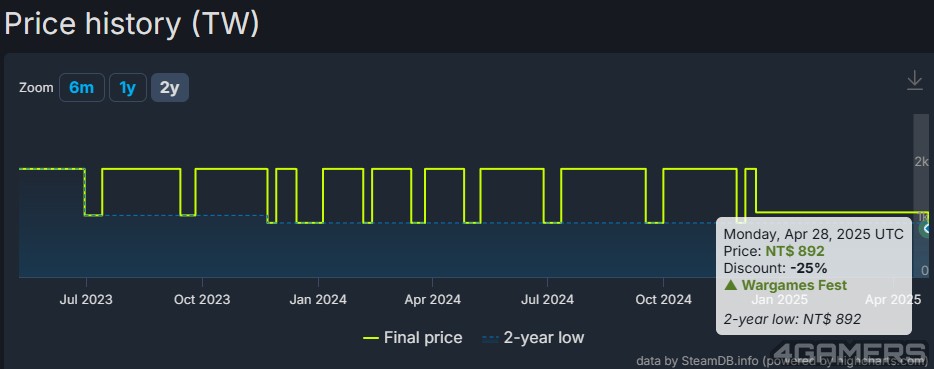This screenshot has height=369, width=934.
Task: Click the Price history (TW) heading
Action: click(132, 24)
